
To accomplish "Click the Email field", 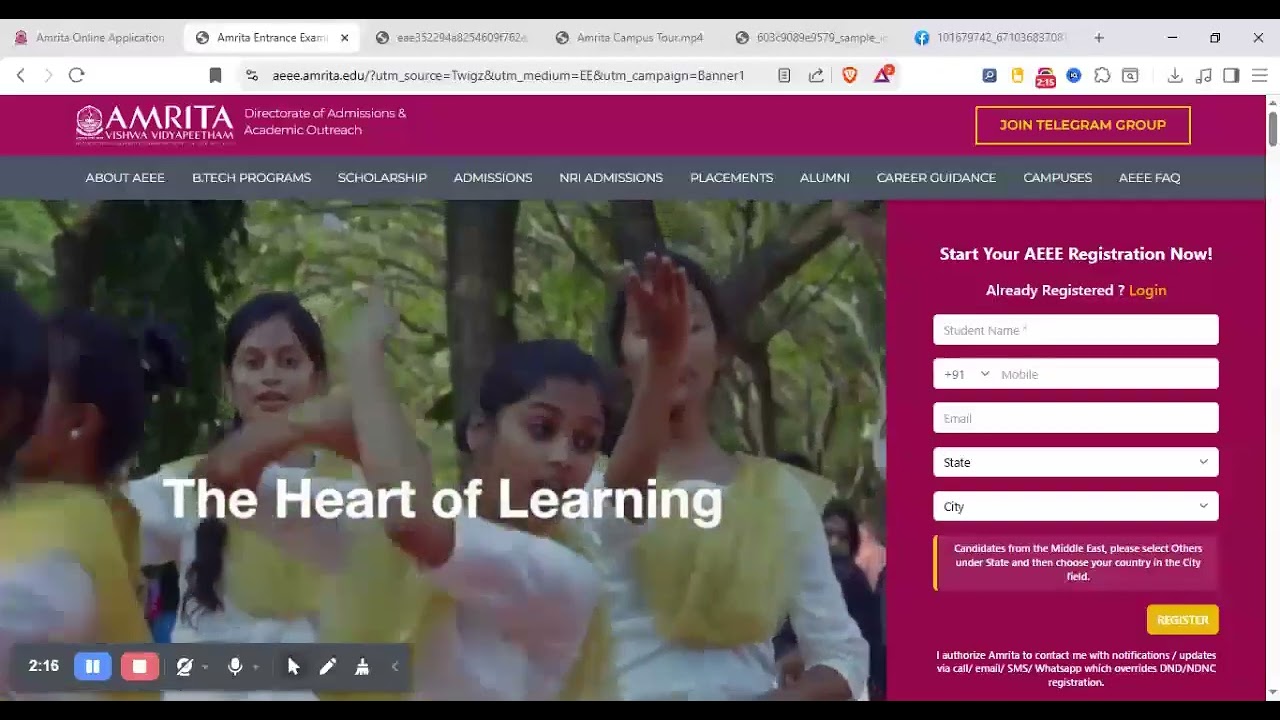I will 1076,418.
